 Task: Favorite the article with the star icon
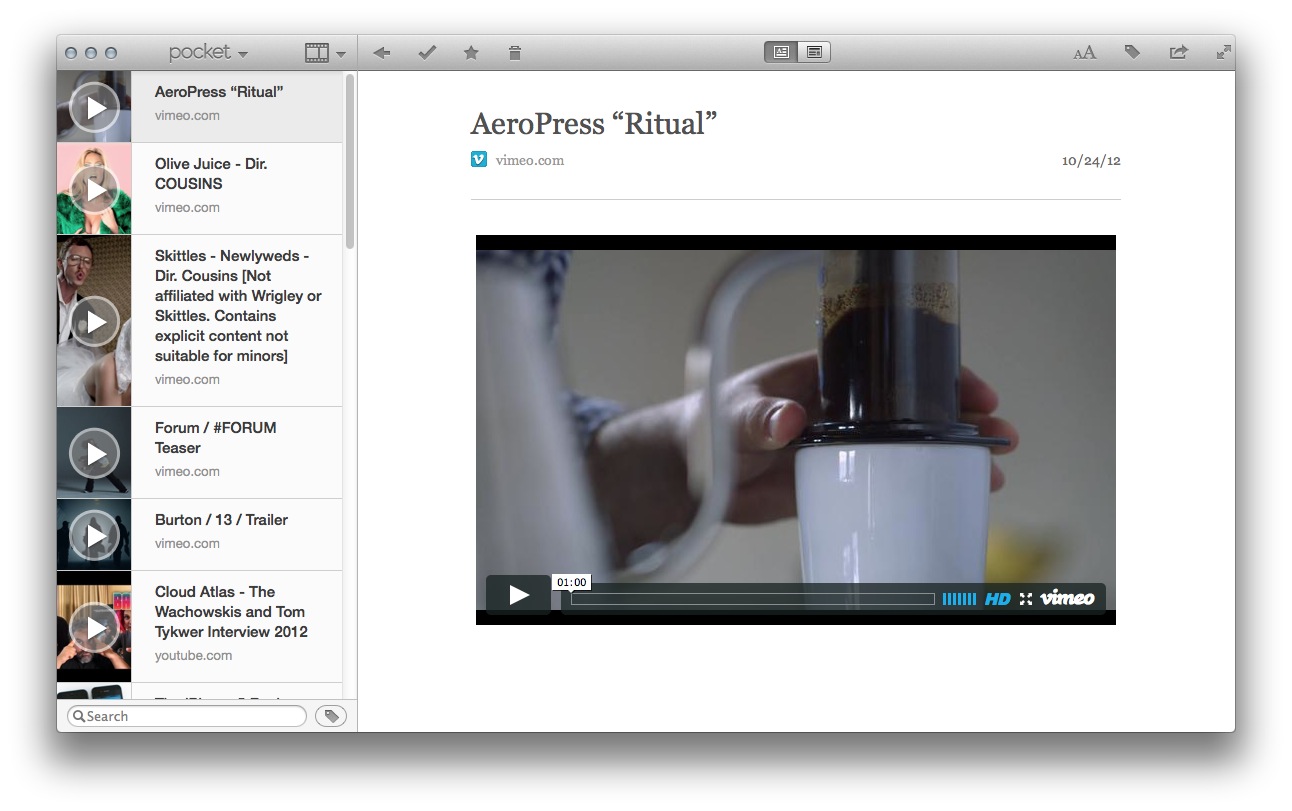(471, 52)
